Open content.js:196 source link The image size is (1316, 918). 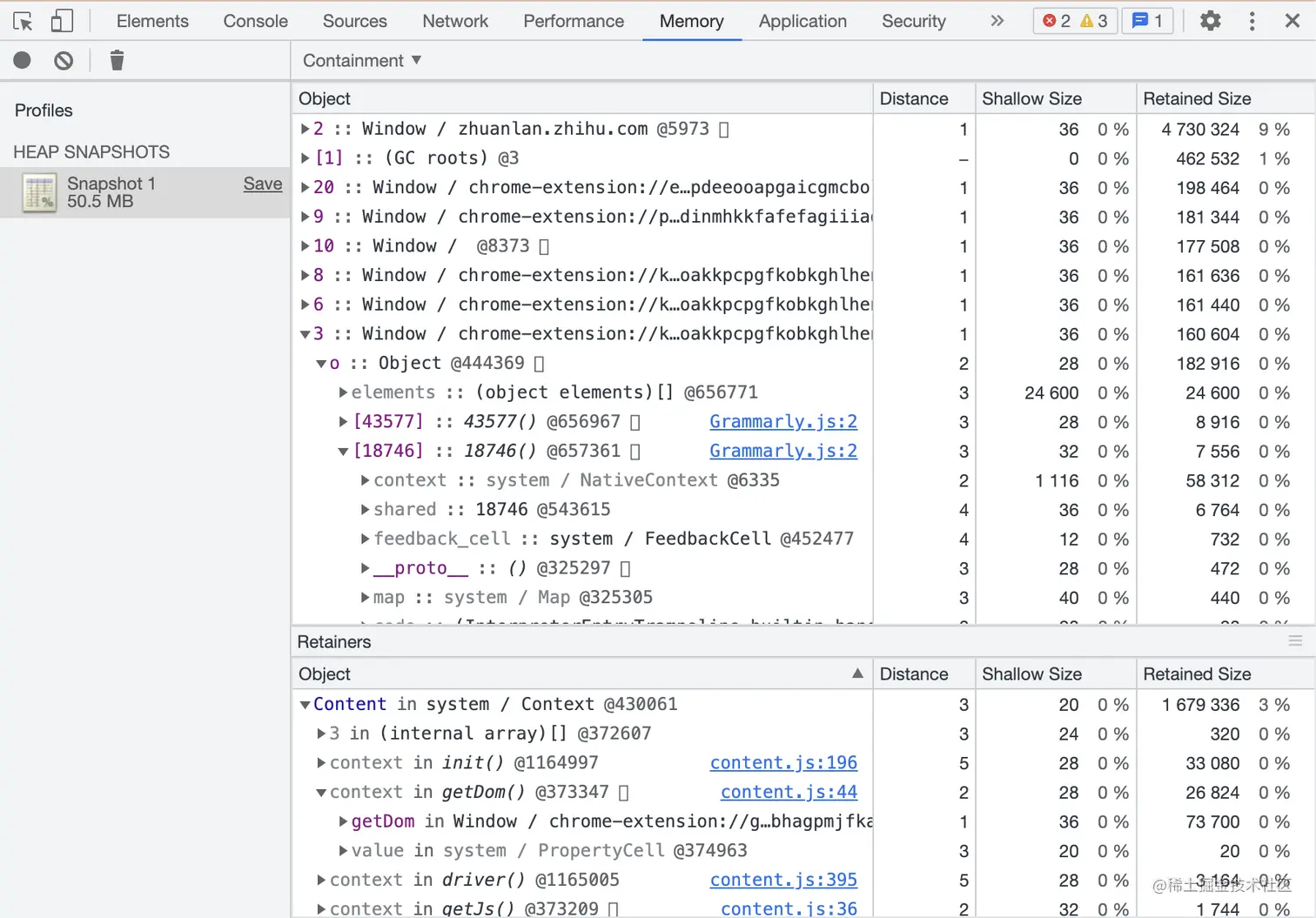783,763
